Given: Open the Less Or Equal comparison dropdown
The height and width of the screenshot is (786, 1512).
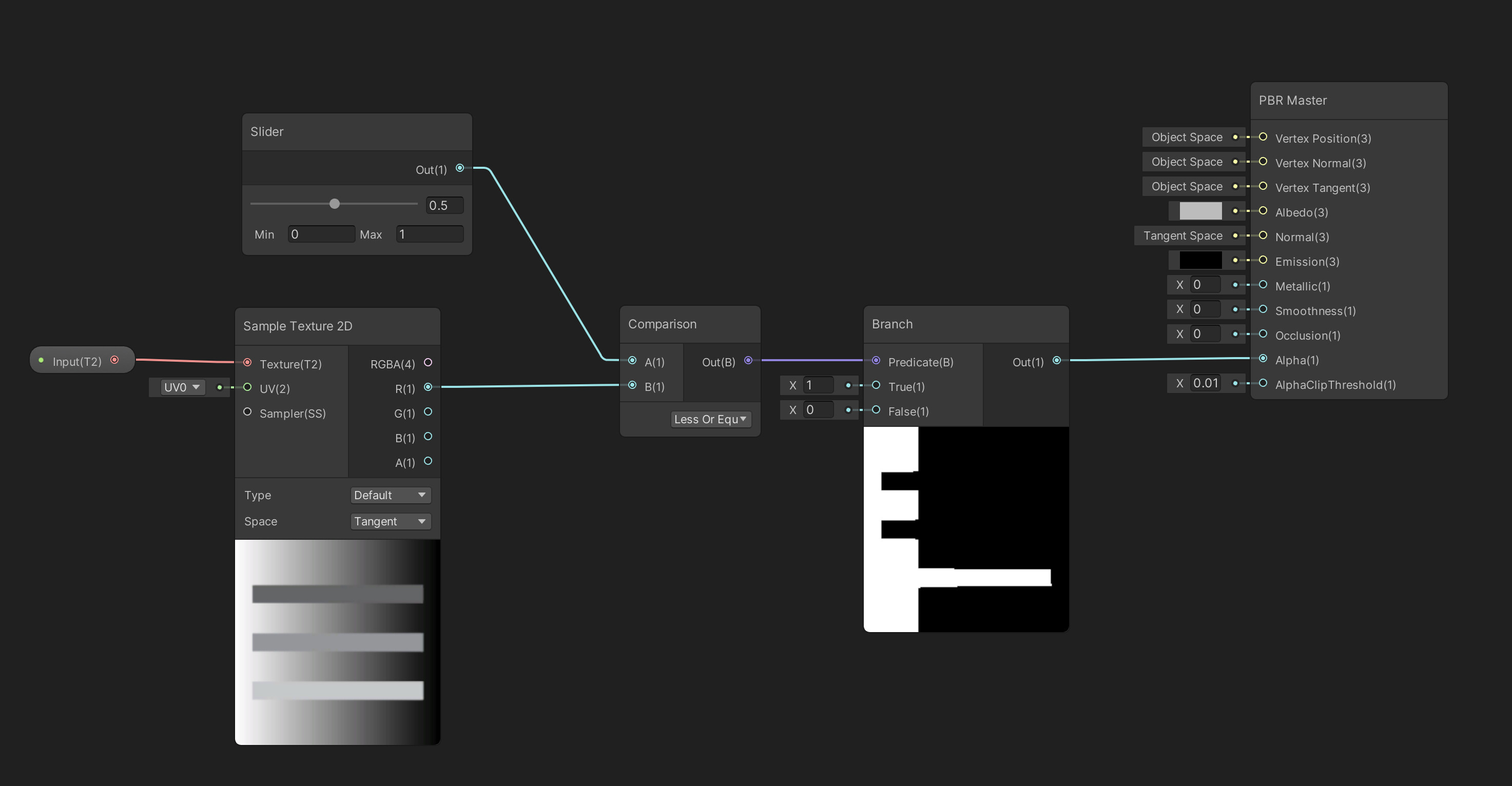Looking at the screenshot, I should point(710,419).
